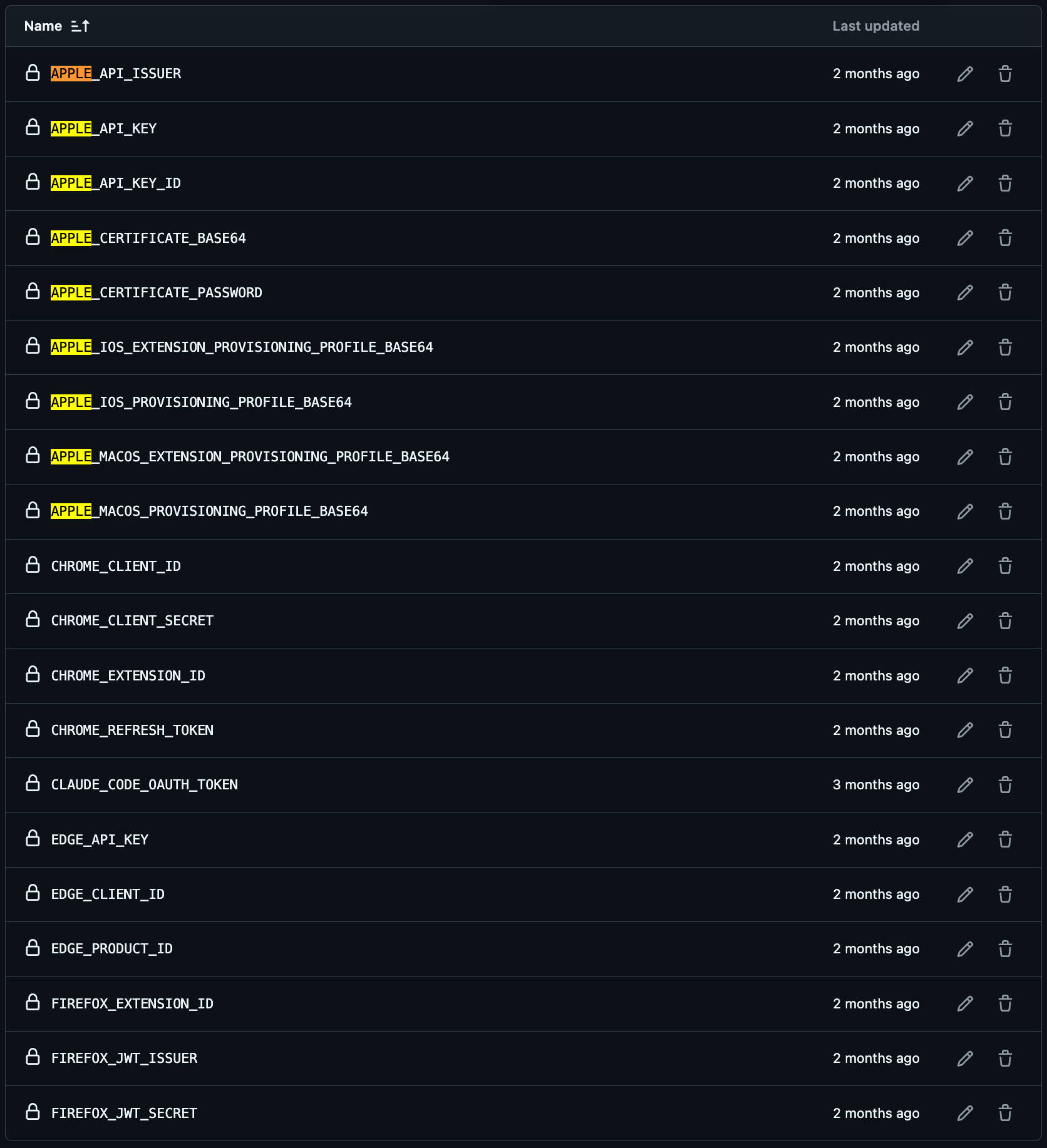
Task: Edit the APPLE_IOS_PROVISIONING_PROFILE_BASE64 secret
Action: click(965, 402)
